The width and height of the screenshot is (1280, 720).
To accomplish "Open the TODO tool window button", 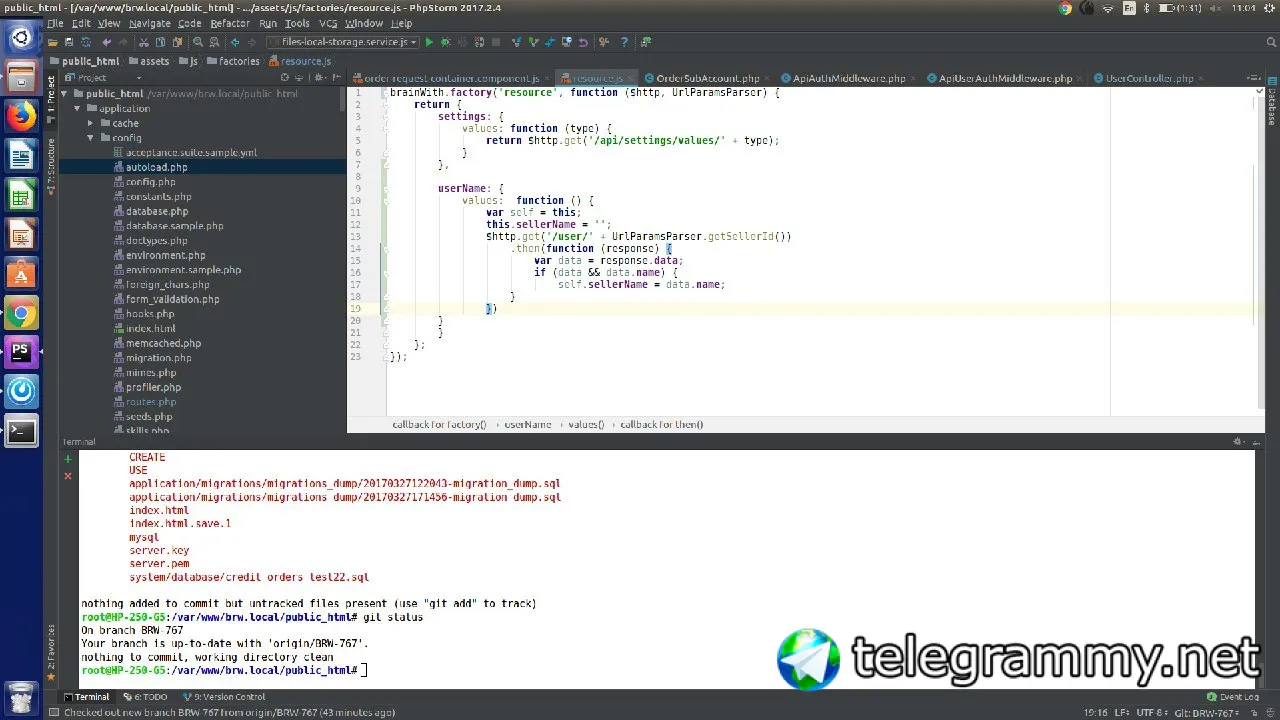I will [x=145, y=697].
